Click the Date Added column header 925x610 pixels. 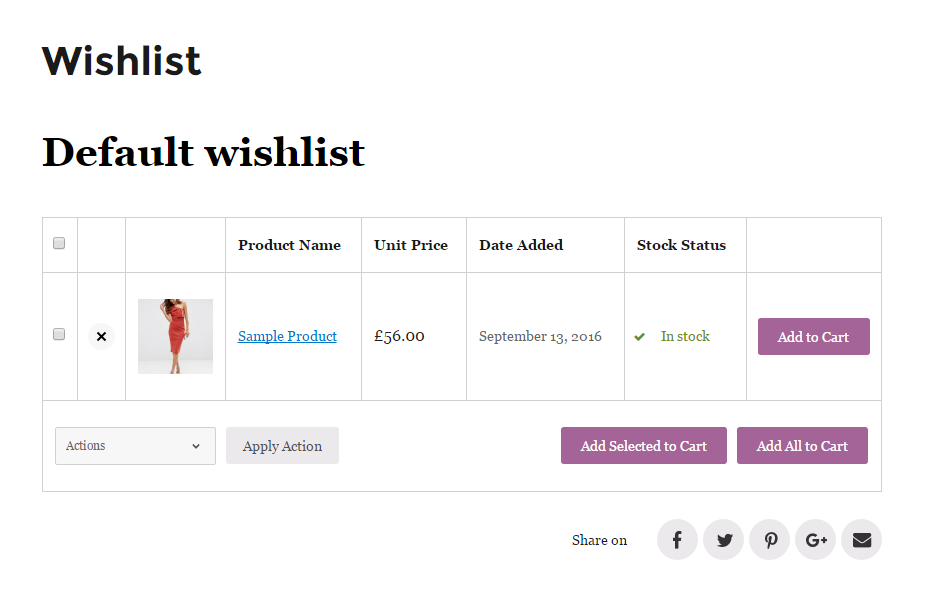coord(521,245)
